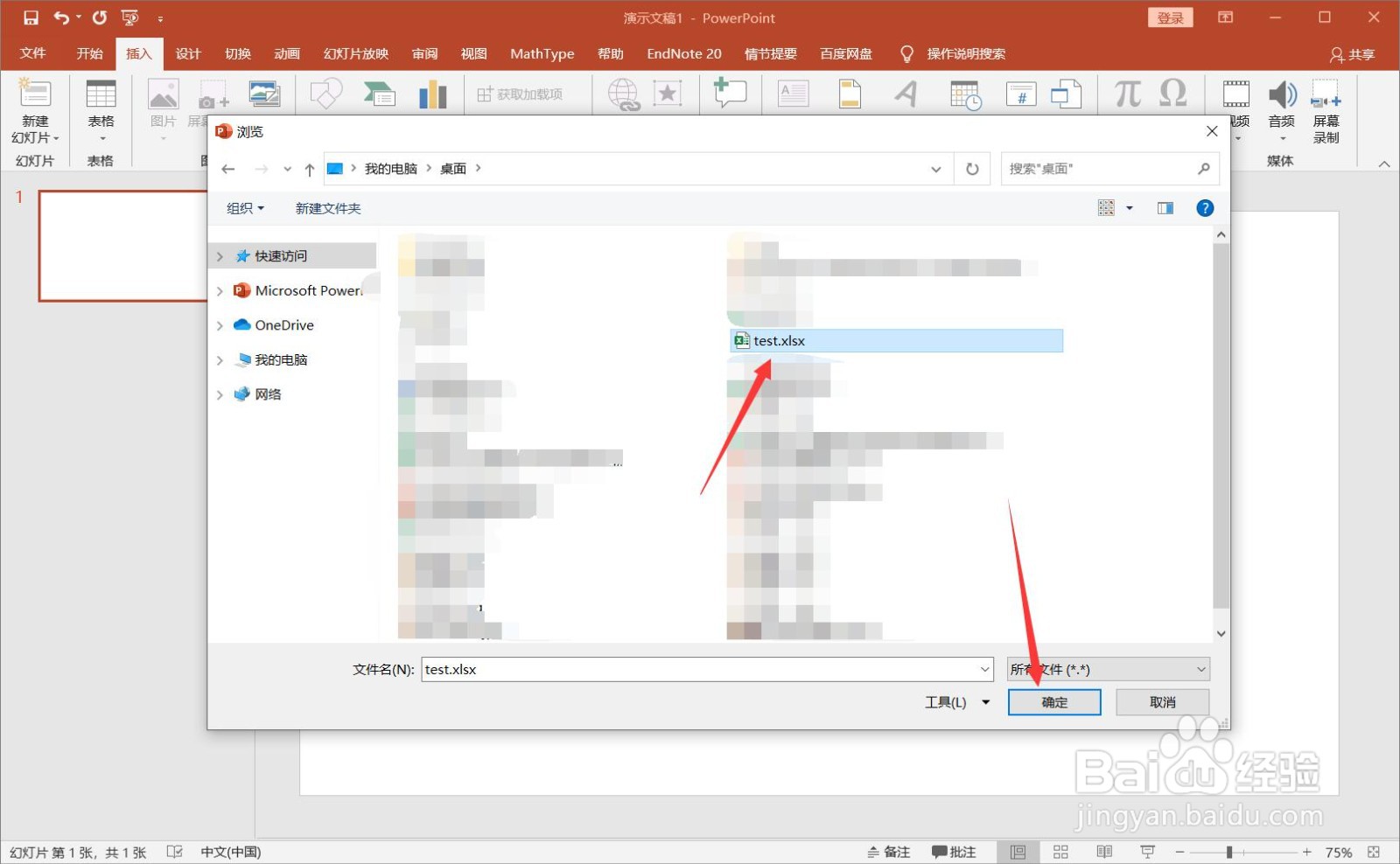Click the Undo arrow icon
Screen dimensions: 1400x864
pos(61,17)
